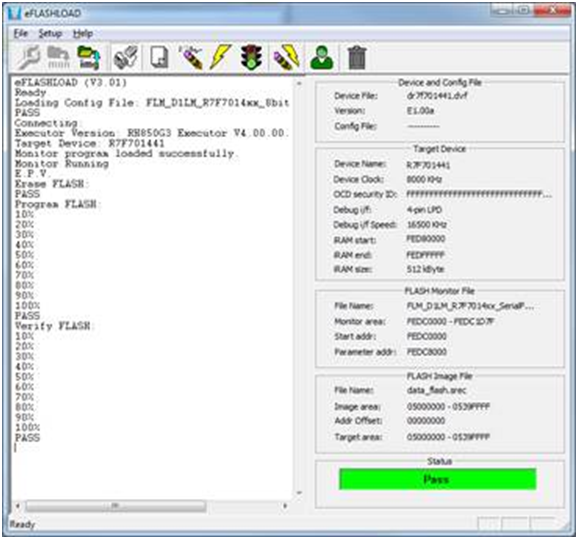Click the 'Verify FLASH:' log line
The height and width of the screenshot is (539, 578).
click(x=55, y=326)
